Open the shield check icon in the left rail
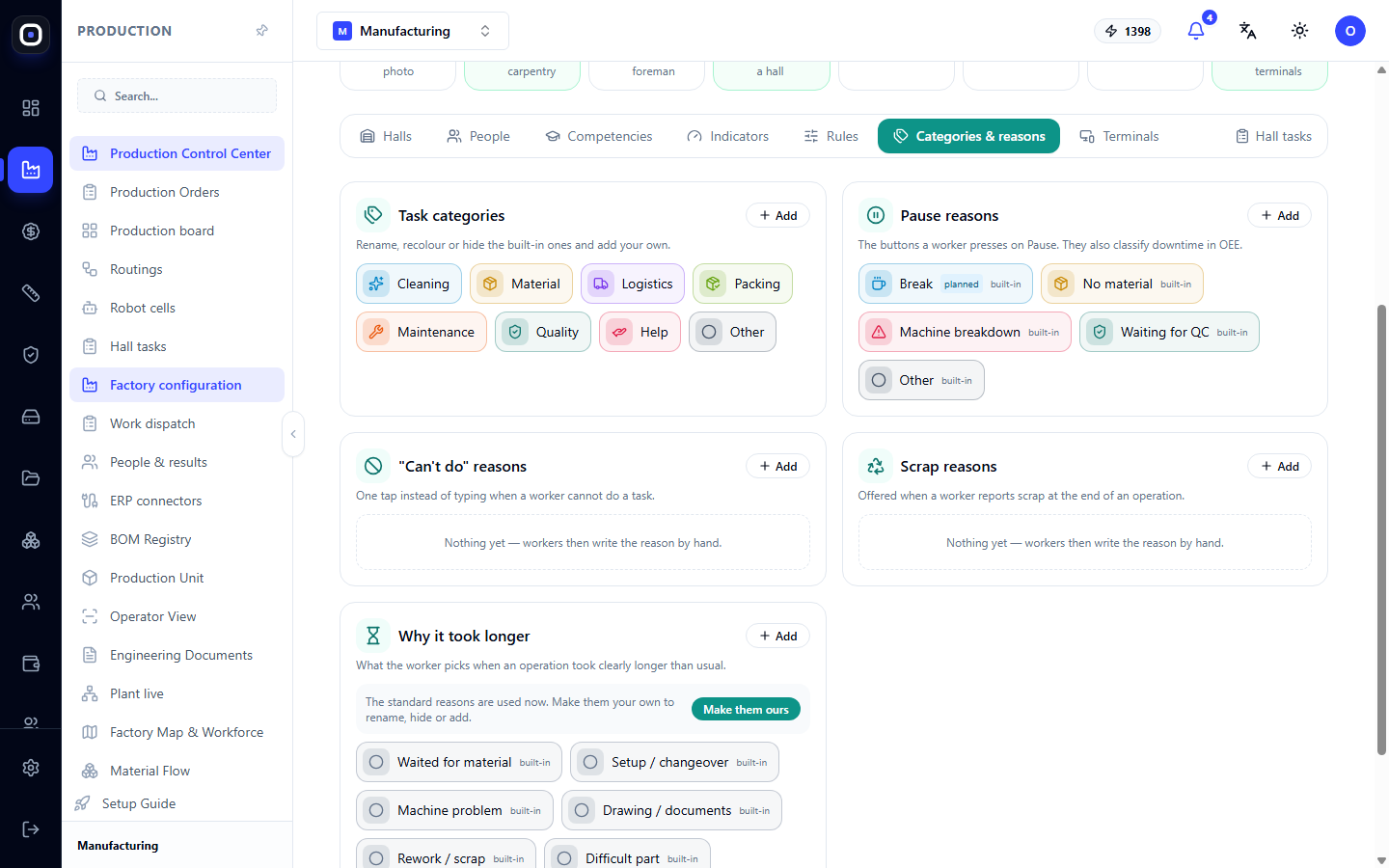 pyautogui.click(x=31, y=355)
